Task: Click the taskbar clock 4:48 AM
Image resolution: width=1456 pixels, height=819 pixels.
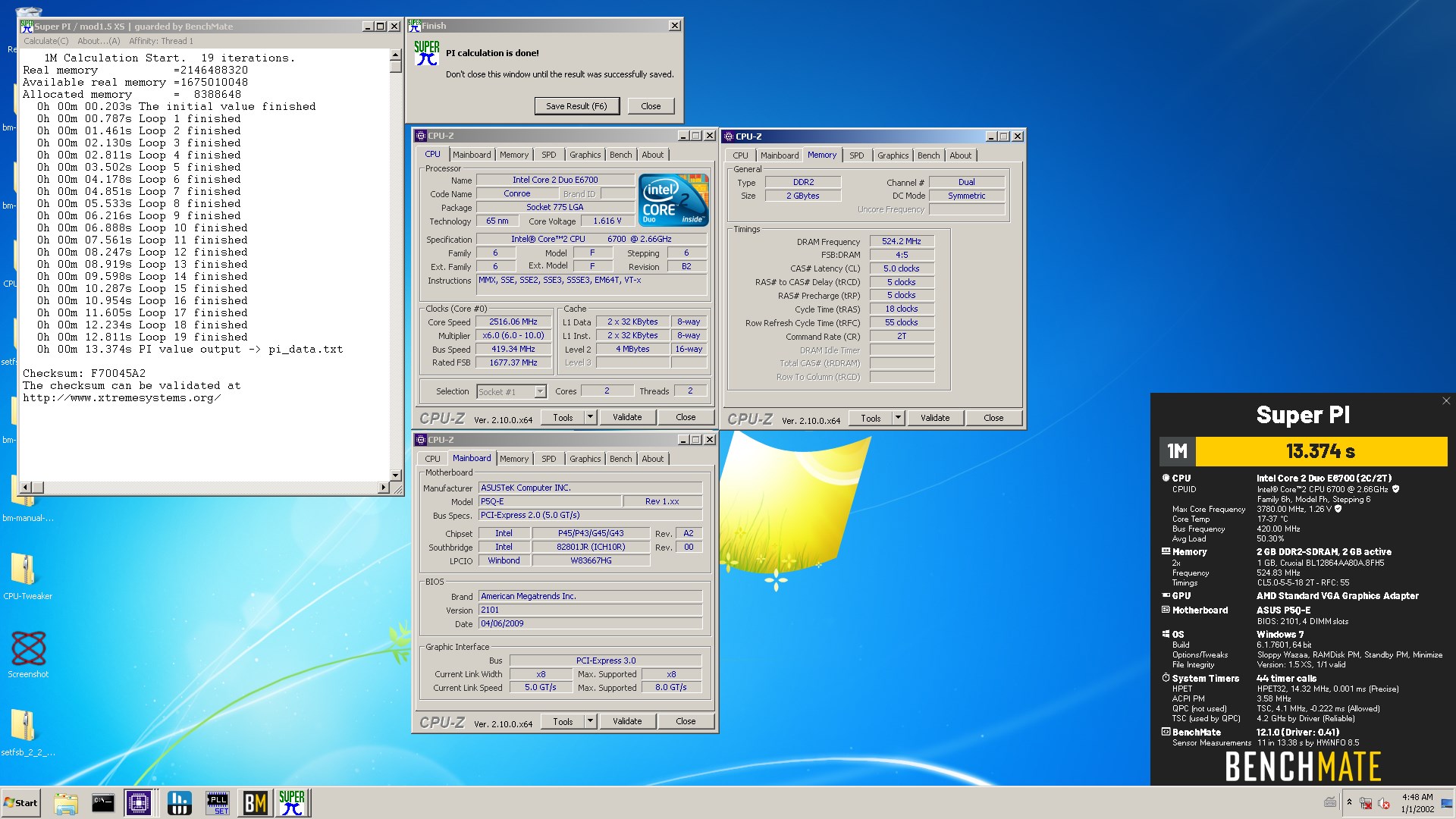Action: tap(1417, 797)
